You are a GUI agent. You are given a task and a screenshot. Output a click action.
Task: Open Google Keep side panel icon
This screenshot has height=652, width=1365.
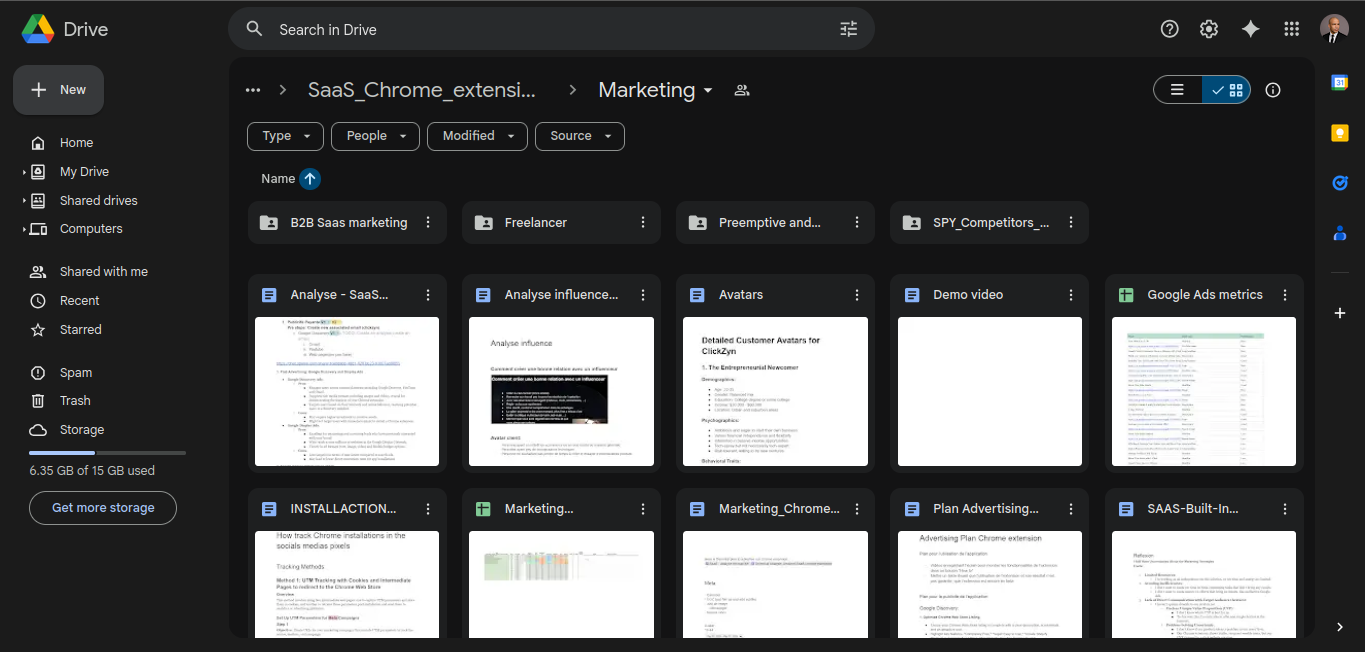(x=1339, y=133)
